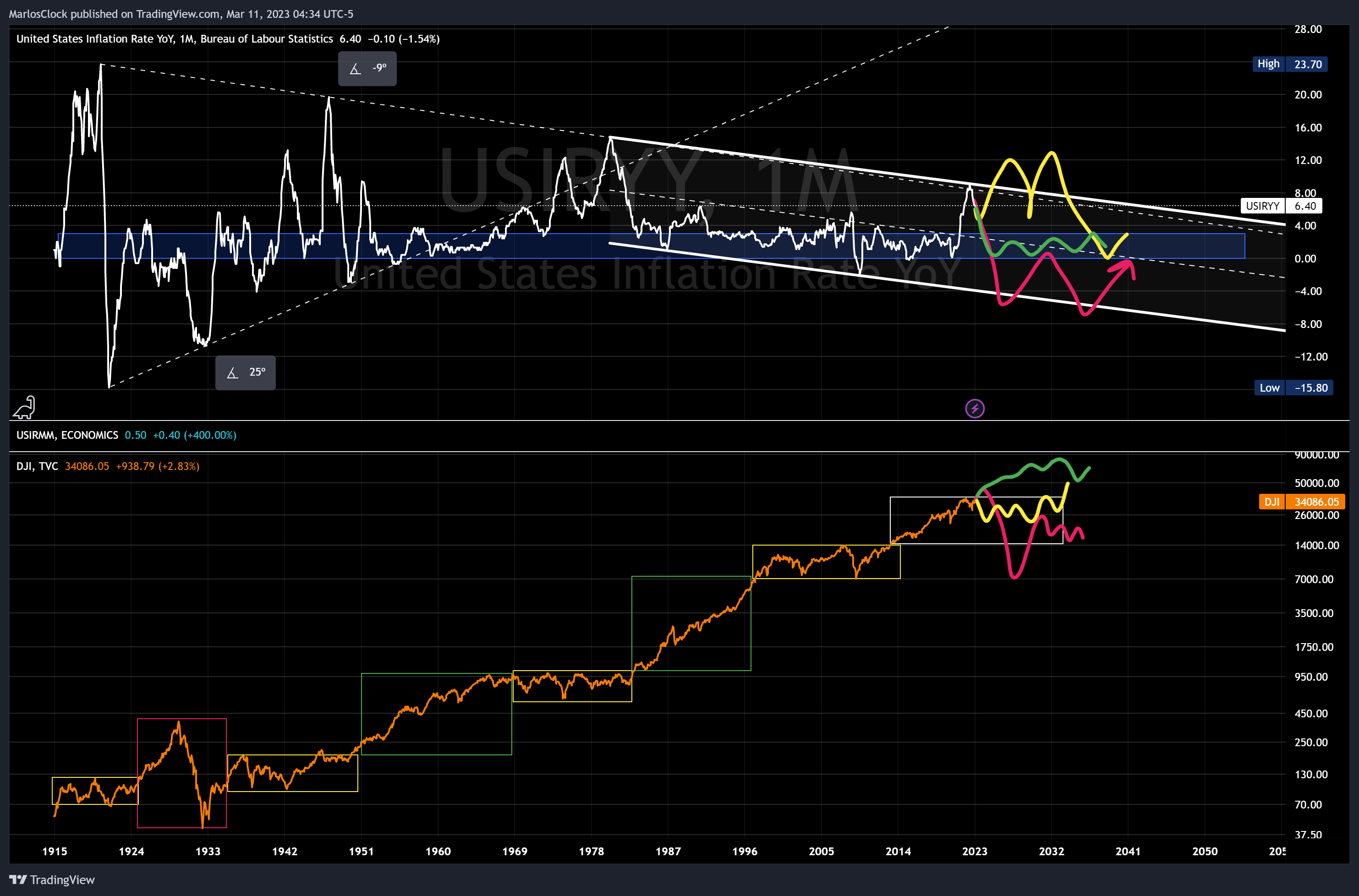Click the 2050 label on the time axis

1205,852
